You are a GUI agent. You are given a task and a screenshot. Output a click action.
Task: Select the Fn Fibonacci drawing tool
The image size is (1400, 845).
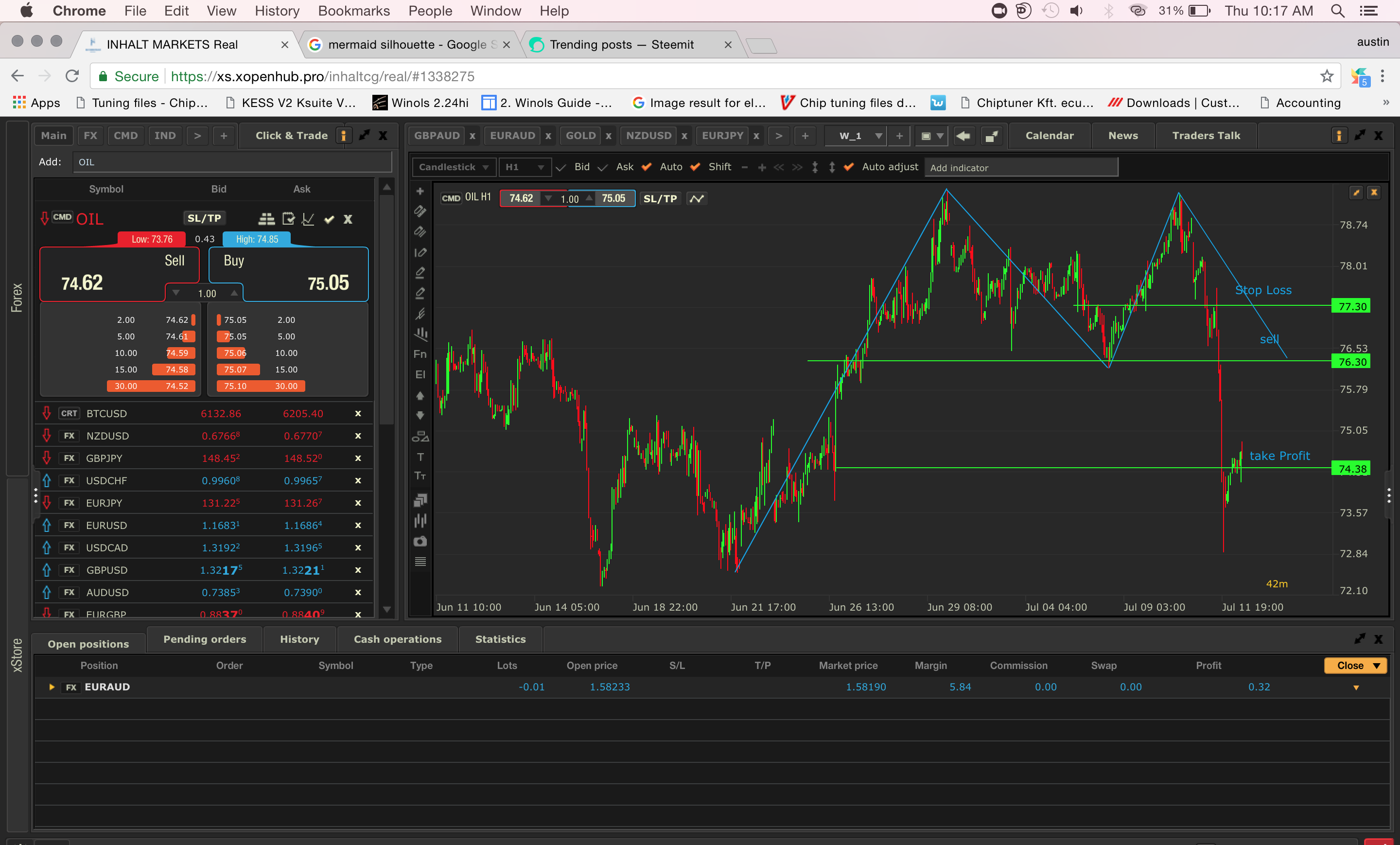pos(420,354)
